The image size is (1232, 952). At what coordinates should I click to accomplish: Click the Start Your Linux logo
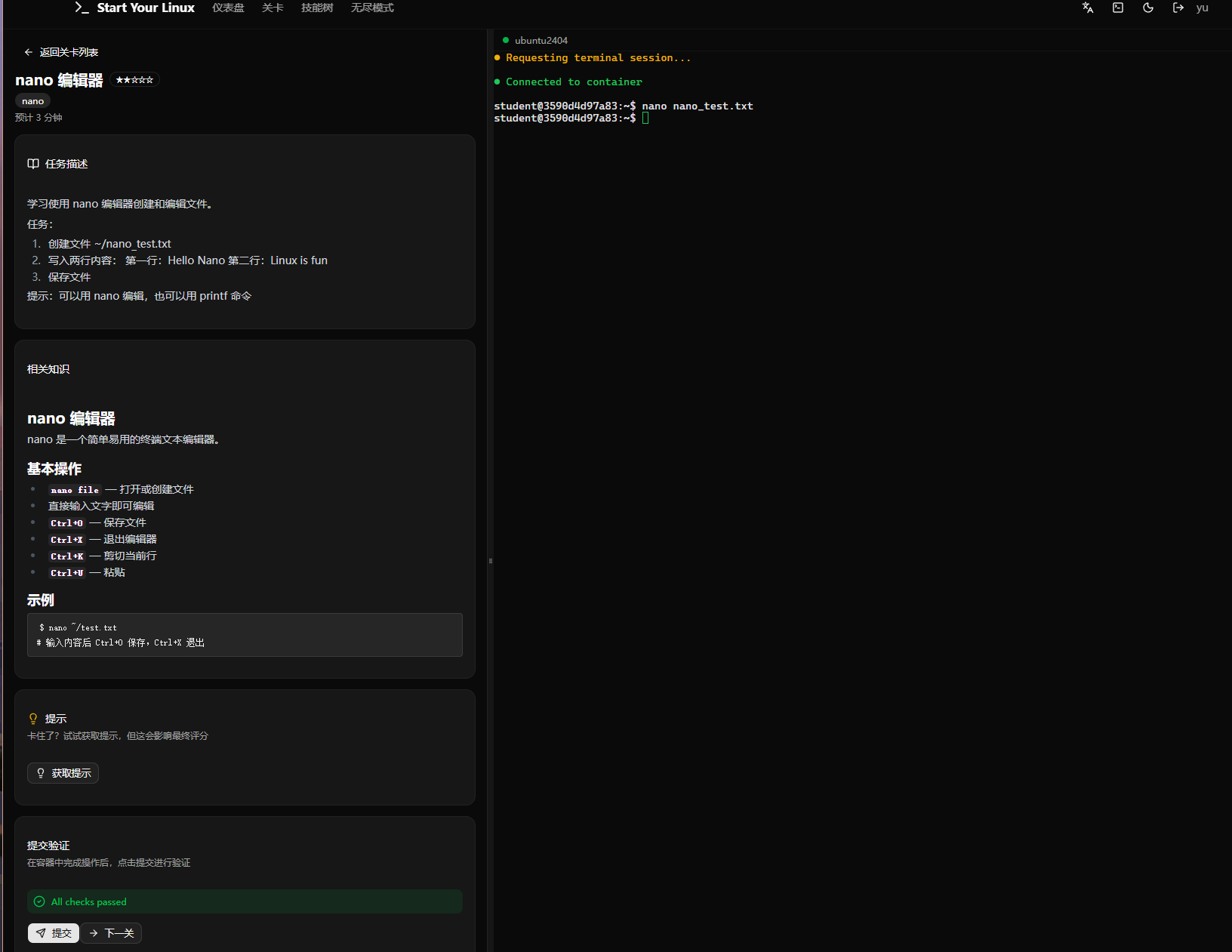pyautogui.click(x=134, y=8)
